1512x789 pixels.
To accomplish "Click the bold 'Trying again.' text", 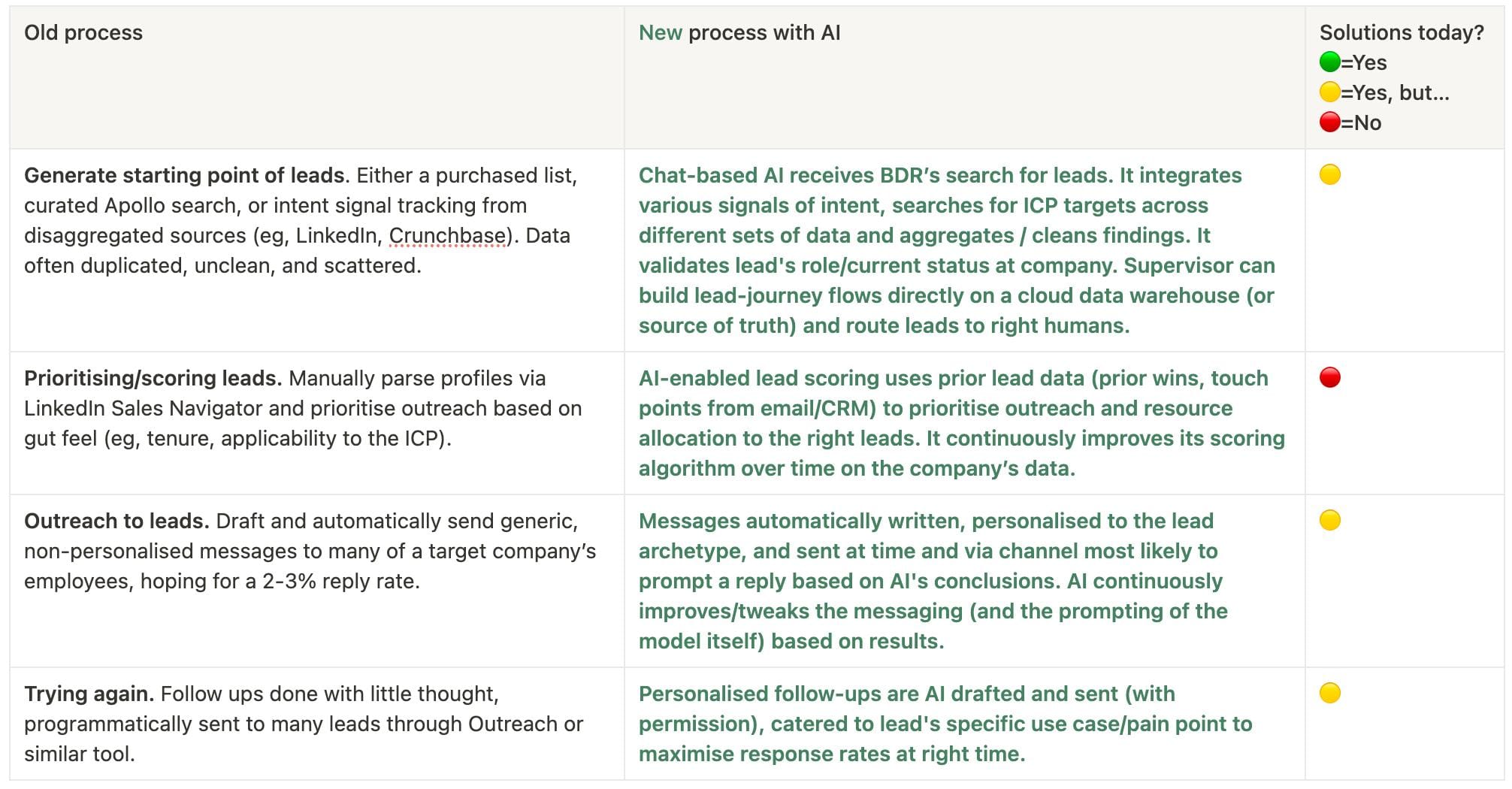I will click(x=89, y=694).
